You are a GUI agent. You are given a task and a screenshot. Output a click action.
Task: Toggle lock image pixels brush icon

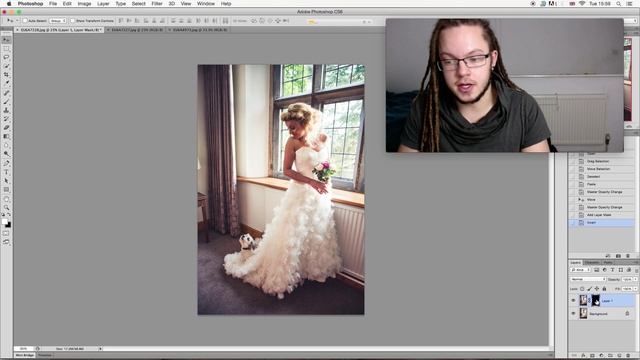(x=589, y=289)
